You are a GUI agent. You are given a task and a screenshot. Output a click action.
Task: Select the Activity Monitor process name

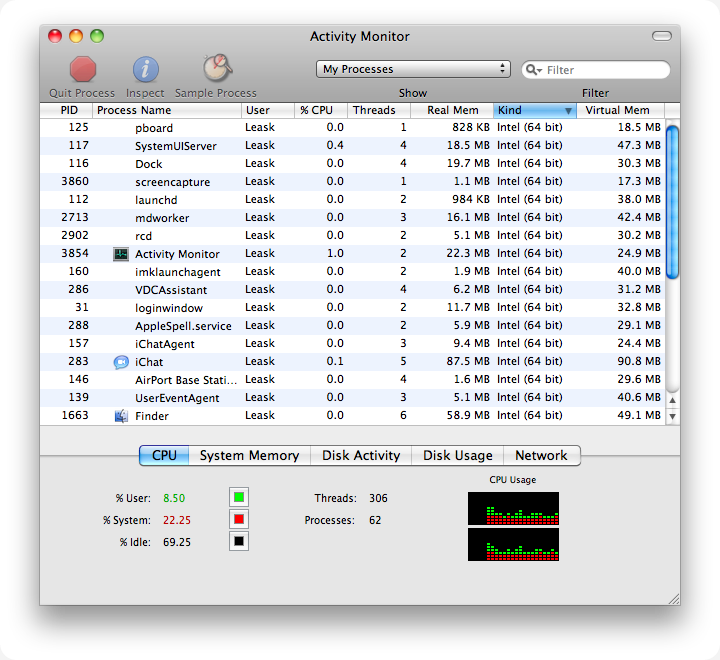(x=177, y=254)
